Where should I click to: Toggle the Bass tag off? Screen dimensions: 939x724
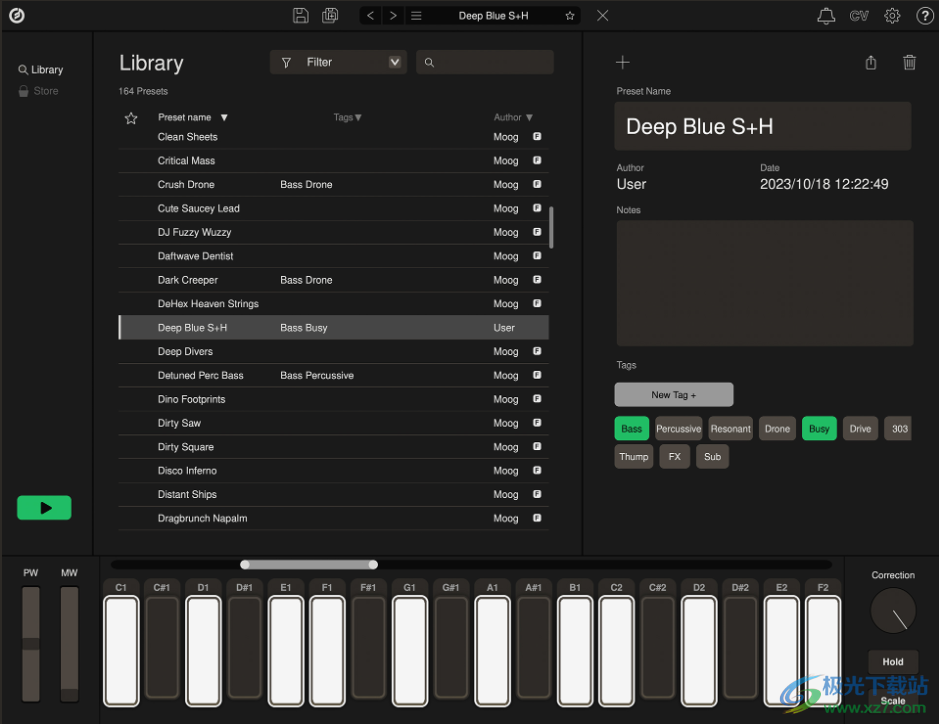click(631, 429)
